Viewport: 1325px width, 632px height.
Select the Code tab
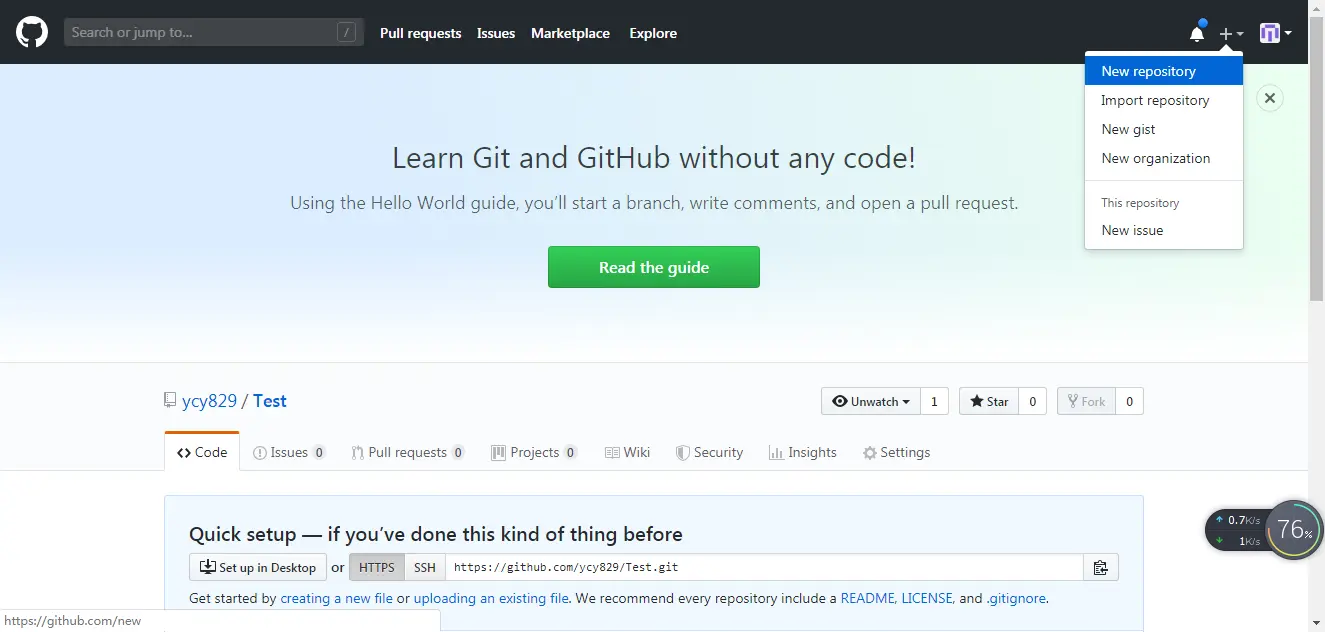(202, 452)
